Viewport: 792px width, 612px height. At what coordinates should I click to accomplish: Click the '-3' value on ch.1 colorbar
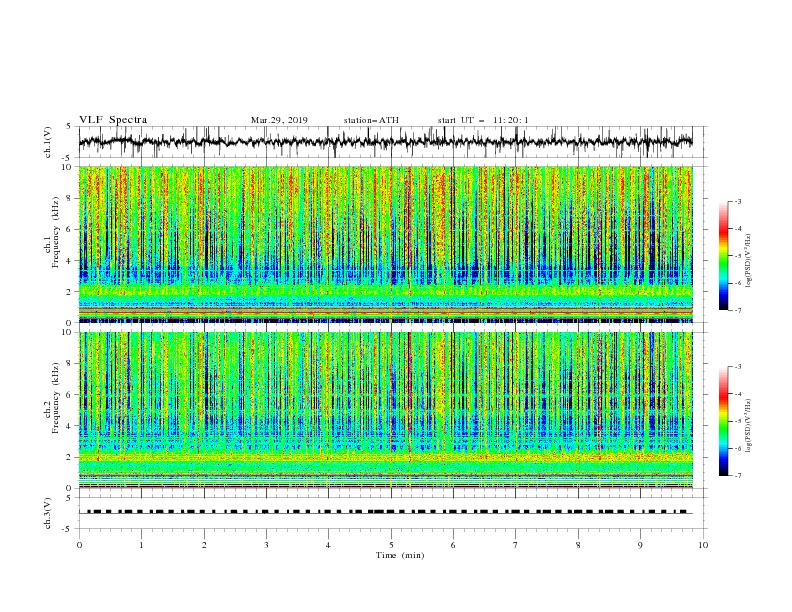[738, 201]
